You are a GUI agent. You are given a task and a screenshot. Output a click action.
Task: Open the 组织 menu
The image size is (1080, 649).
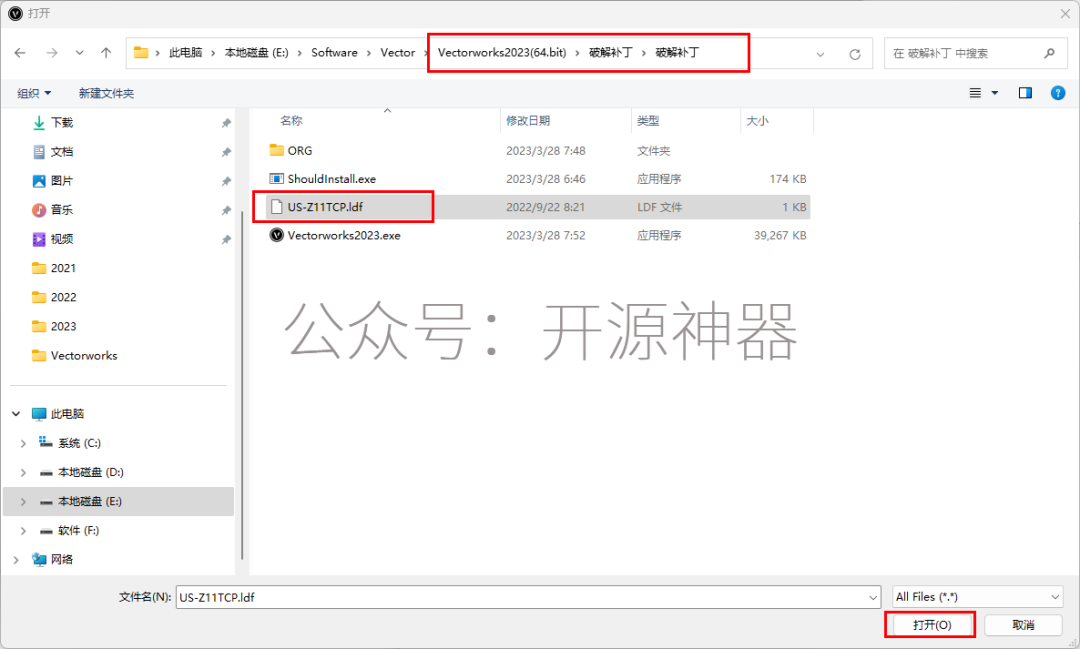(34, 93)
